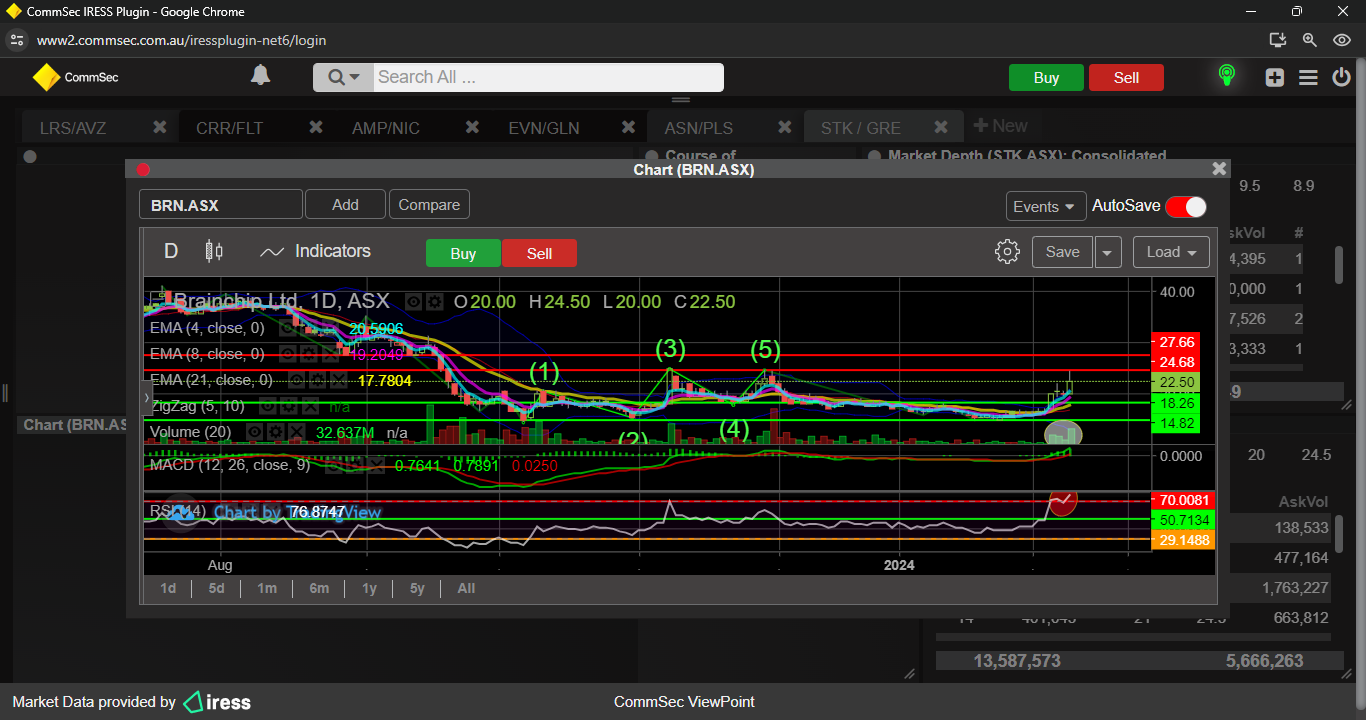
Task: Click Chrome zoom magnifier icon
Action: click(1309, 40)
